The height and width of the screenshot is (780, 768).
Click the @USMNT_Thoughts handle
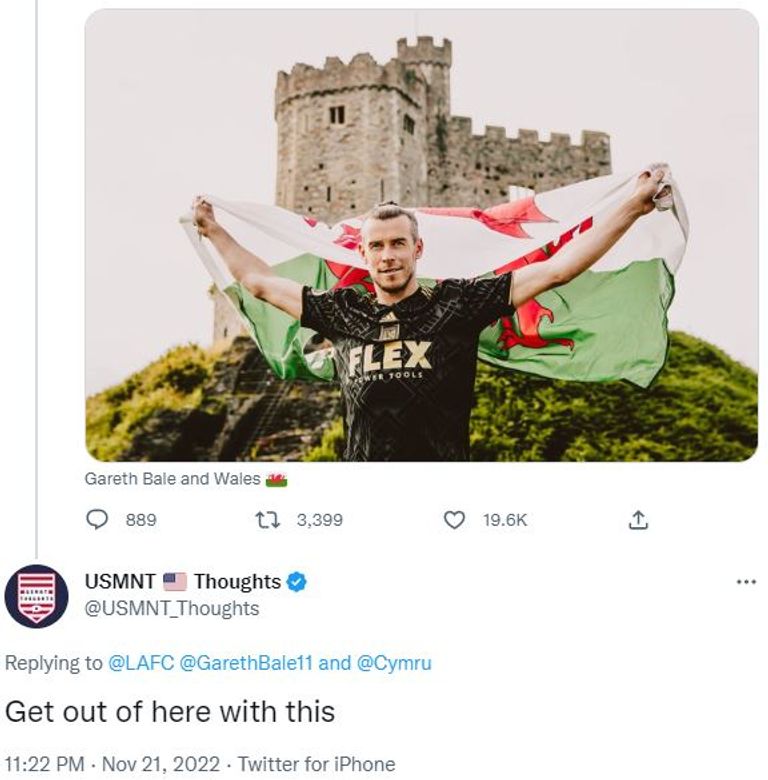coord(174,609)
